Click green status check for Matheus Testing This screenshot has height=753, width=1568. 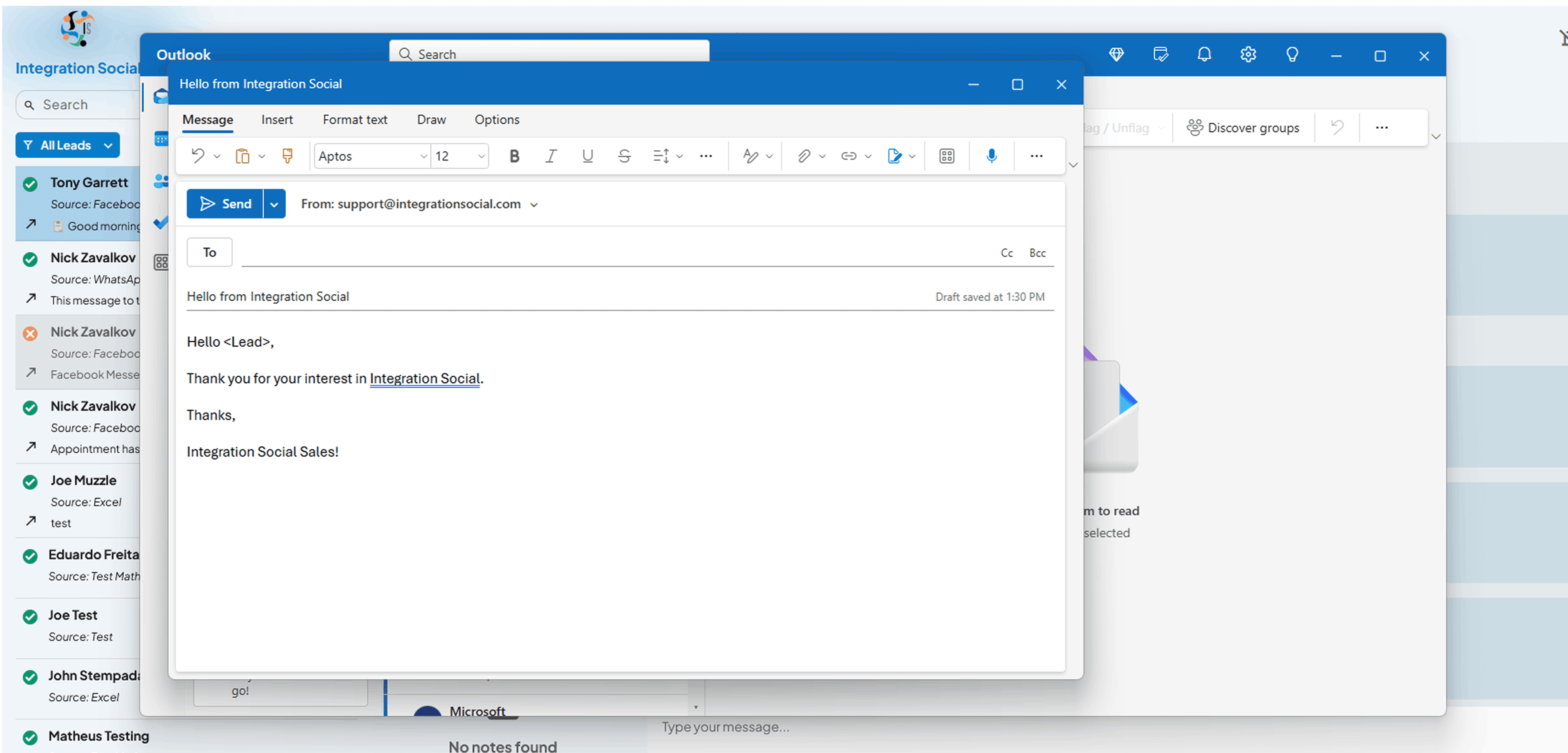click(30, 738)
